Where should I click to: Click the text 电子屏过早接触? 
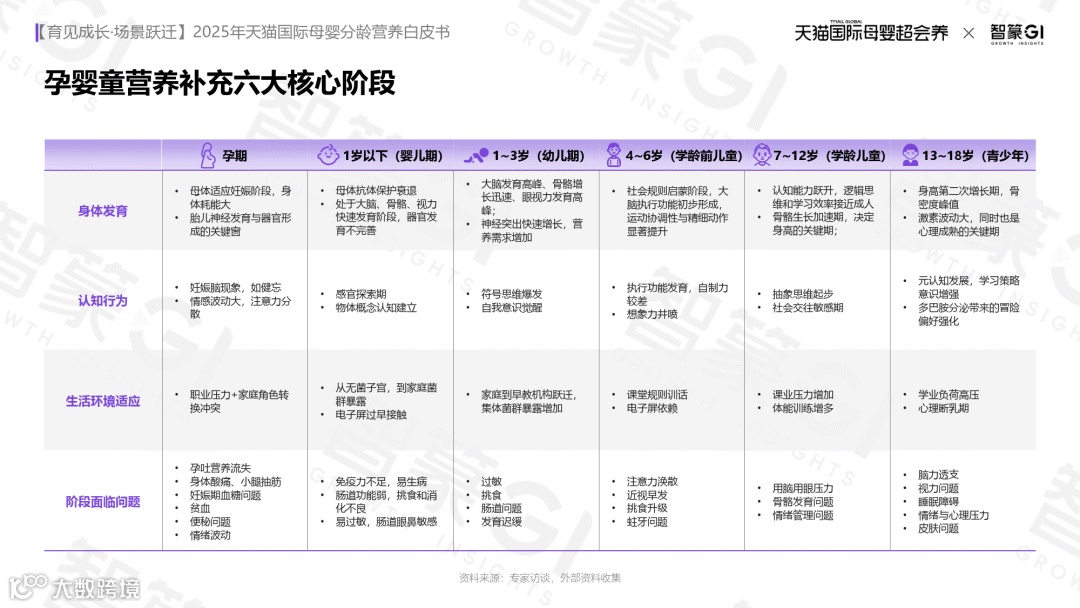[x=371, y=415]
